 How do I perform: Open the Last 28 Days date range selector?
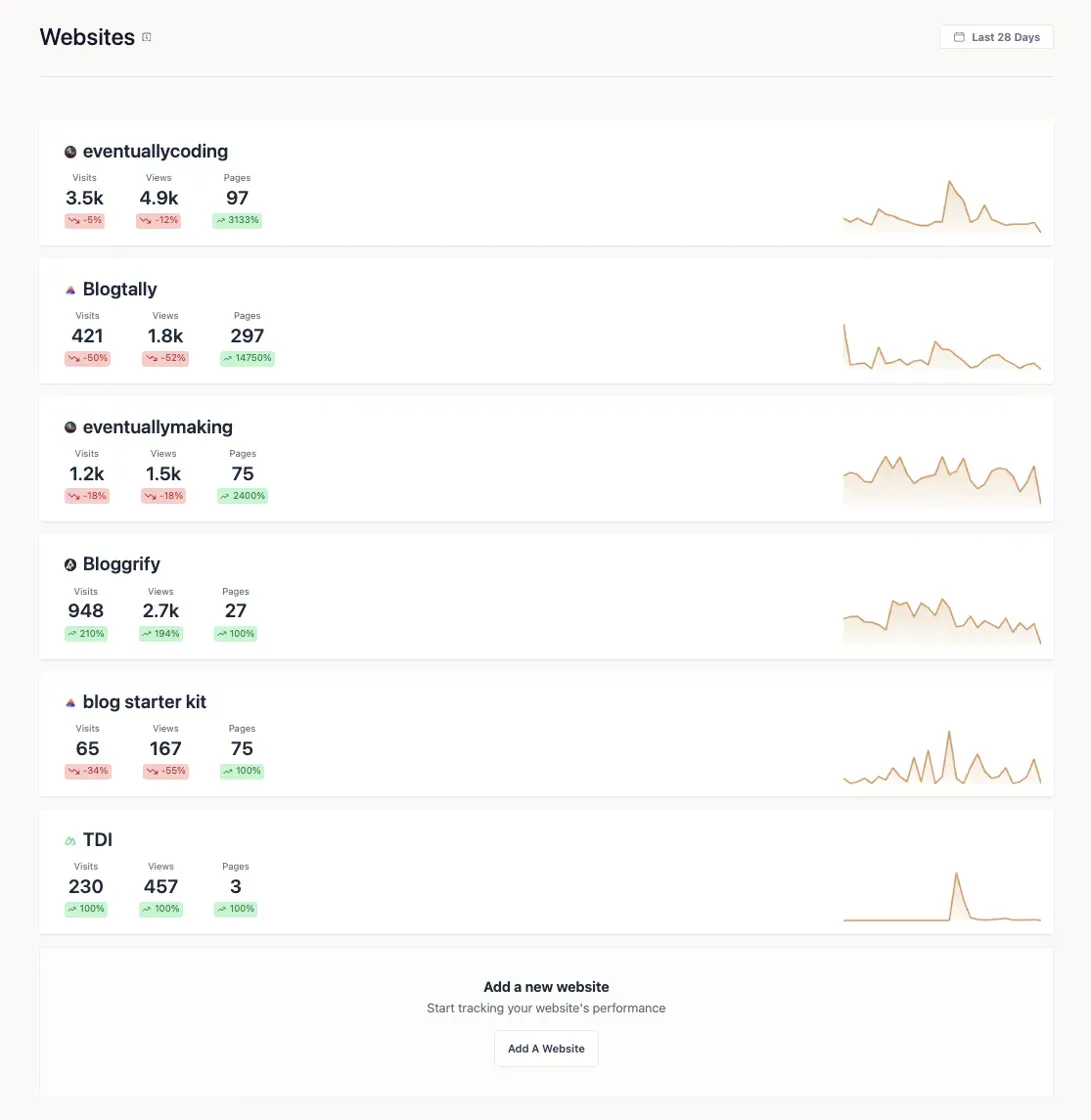pos(995,36)
